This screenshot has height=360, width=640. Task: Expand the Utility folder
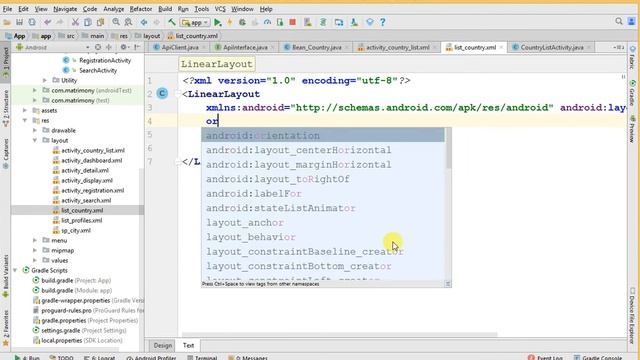point(45,80)
